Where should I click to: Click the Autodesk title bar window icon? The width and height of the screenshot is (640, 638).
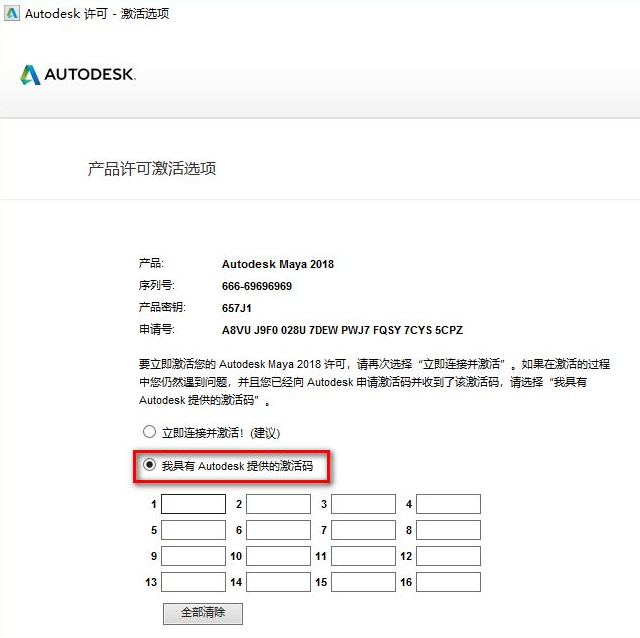[x=11, y=13]
